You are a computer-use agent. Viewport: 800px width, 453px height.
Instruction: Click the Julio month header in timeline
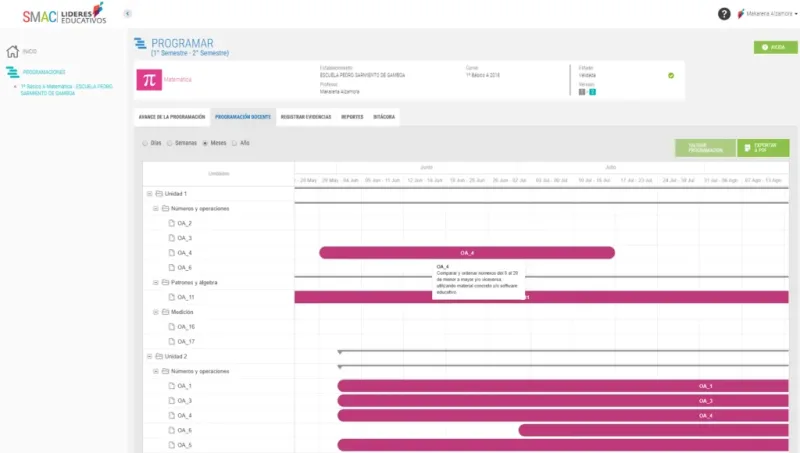[610, 167]
